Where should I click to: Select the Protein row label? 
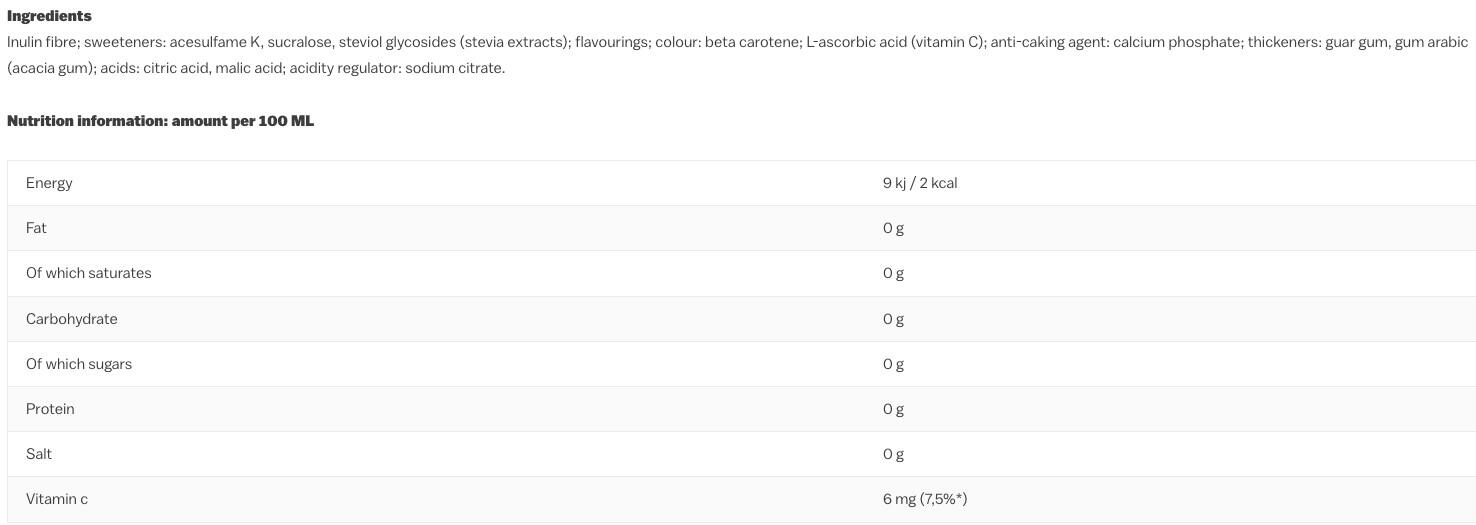[50, 409]
